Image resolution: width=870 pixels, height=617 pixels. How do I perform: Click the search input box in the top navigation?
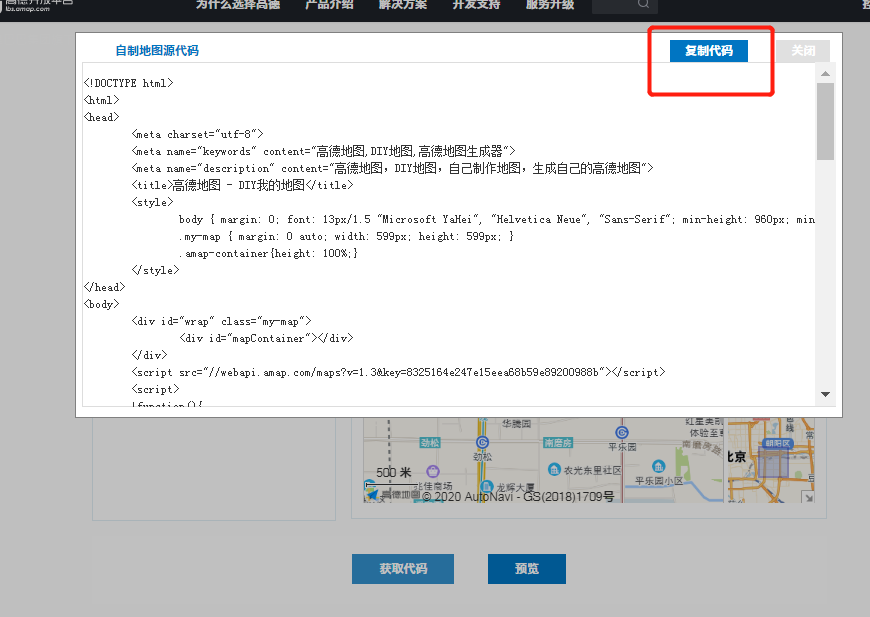coord(625,6)
